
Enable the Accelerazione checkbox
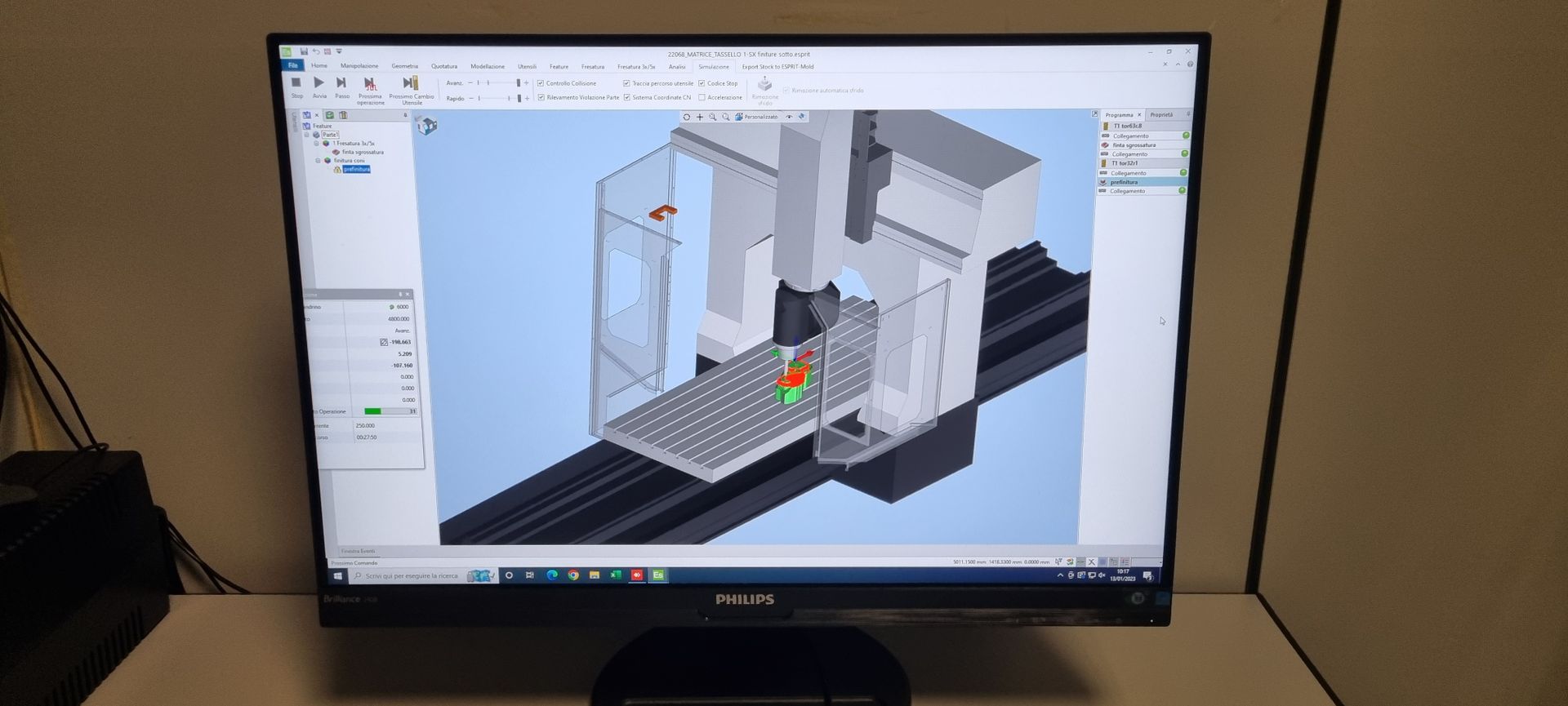click(702, 97)
